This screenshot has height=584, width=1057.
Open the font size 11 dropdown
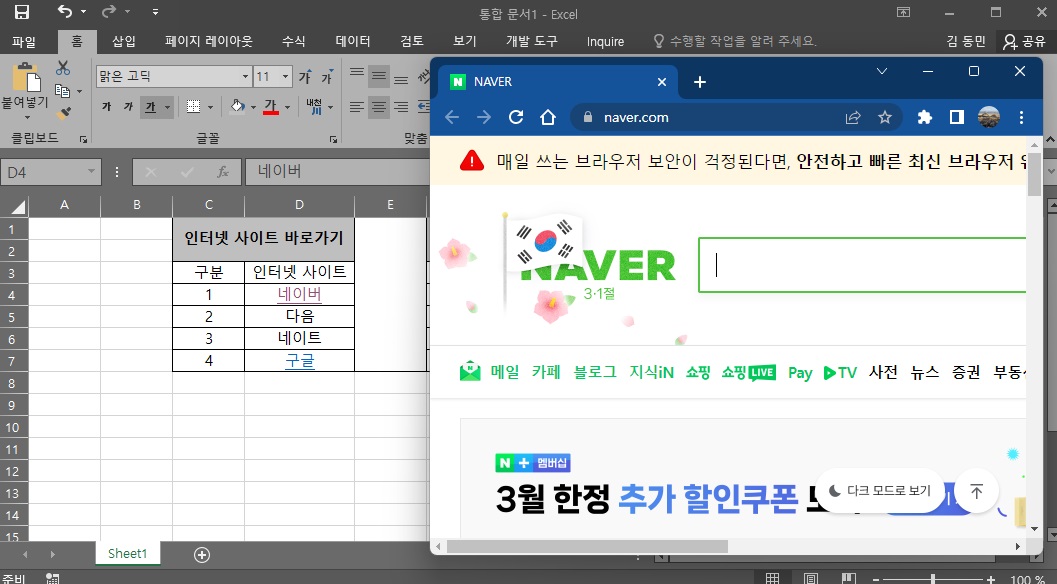point(285,76)
